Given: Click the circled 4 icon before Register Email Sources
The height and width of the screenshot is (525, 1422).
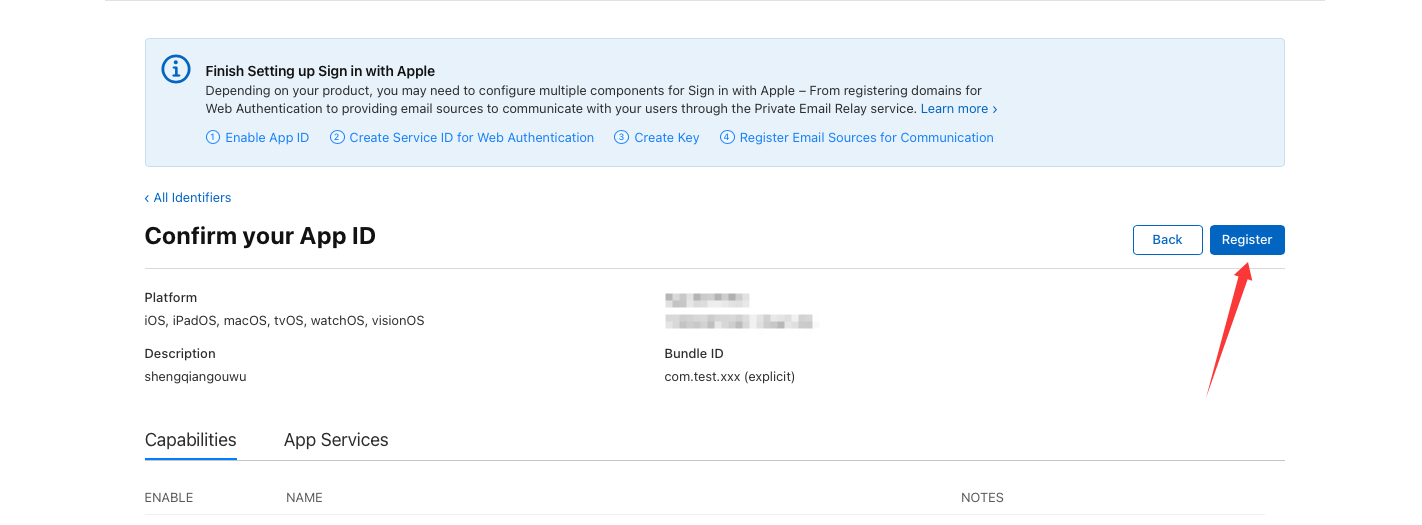Looking at the screenshot, I should [727, 138].
